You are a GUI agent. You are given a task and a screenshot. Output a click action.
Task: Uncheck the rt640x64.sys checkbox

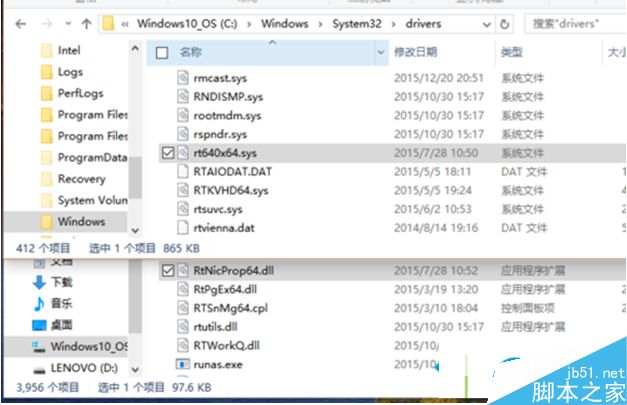point(168,153)
